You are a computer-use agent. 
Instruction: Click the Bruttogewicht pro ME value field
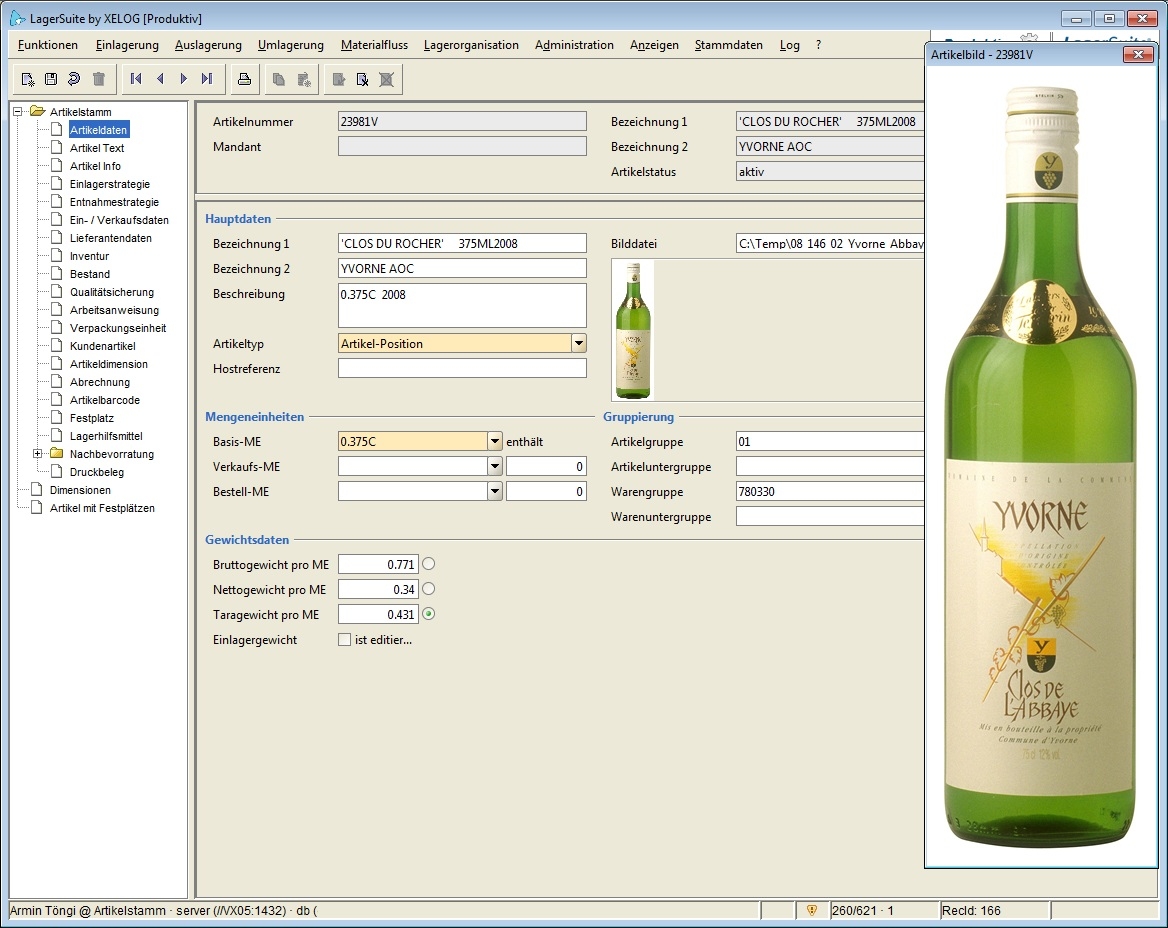click(x=378, y=565)
